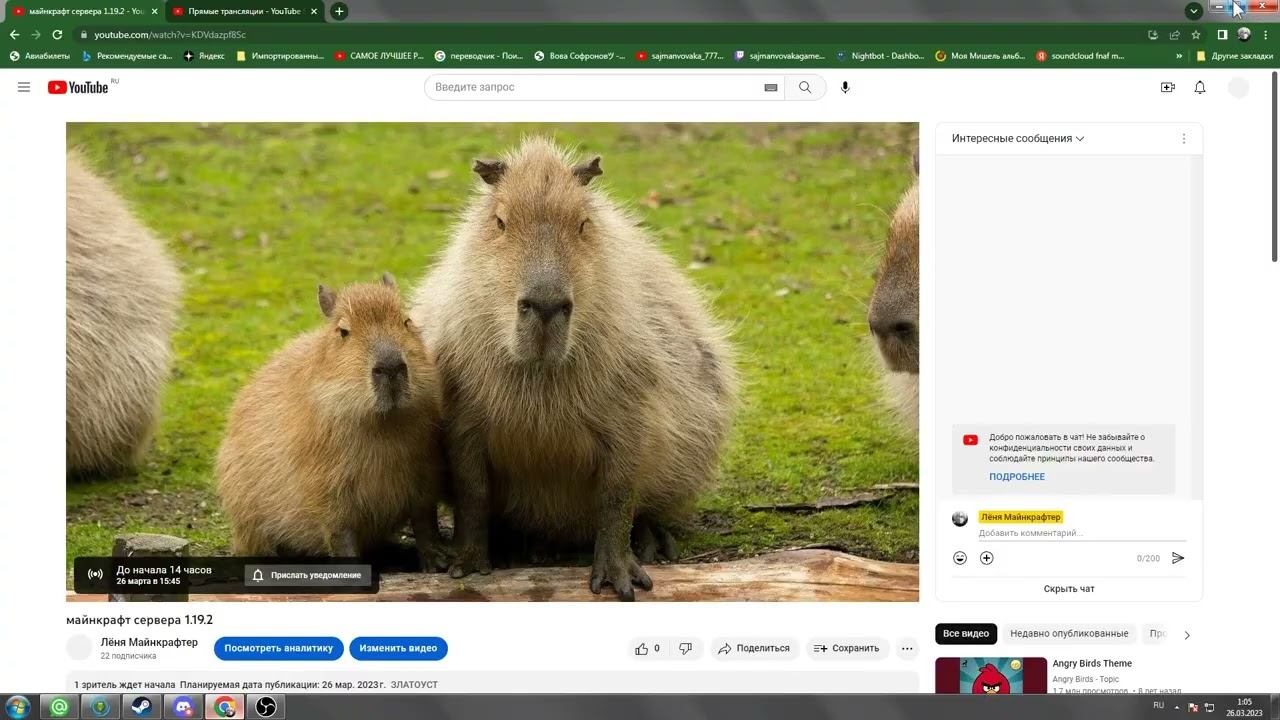Like the video with thumbs up

[642, 648]
